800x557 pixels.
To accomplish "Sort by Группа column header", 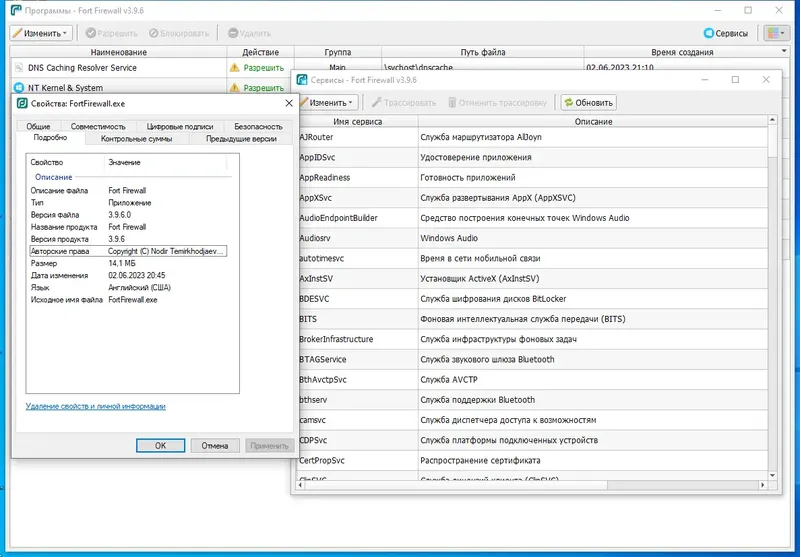I will coord(338,52).
